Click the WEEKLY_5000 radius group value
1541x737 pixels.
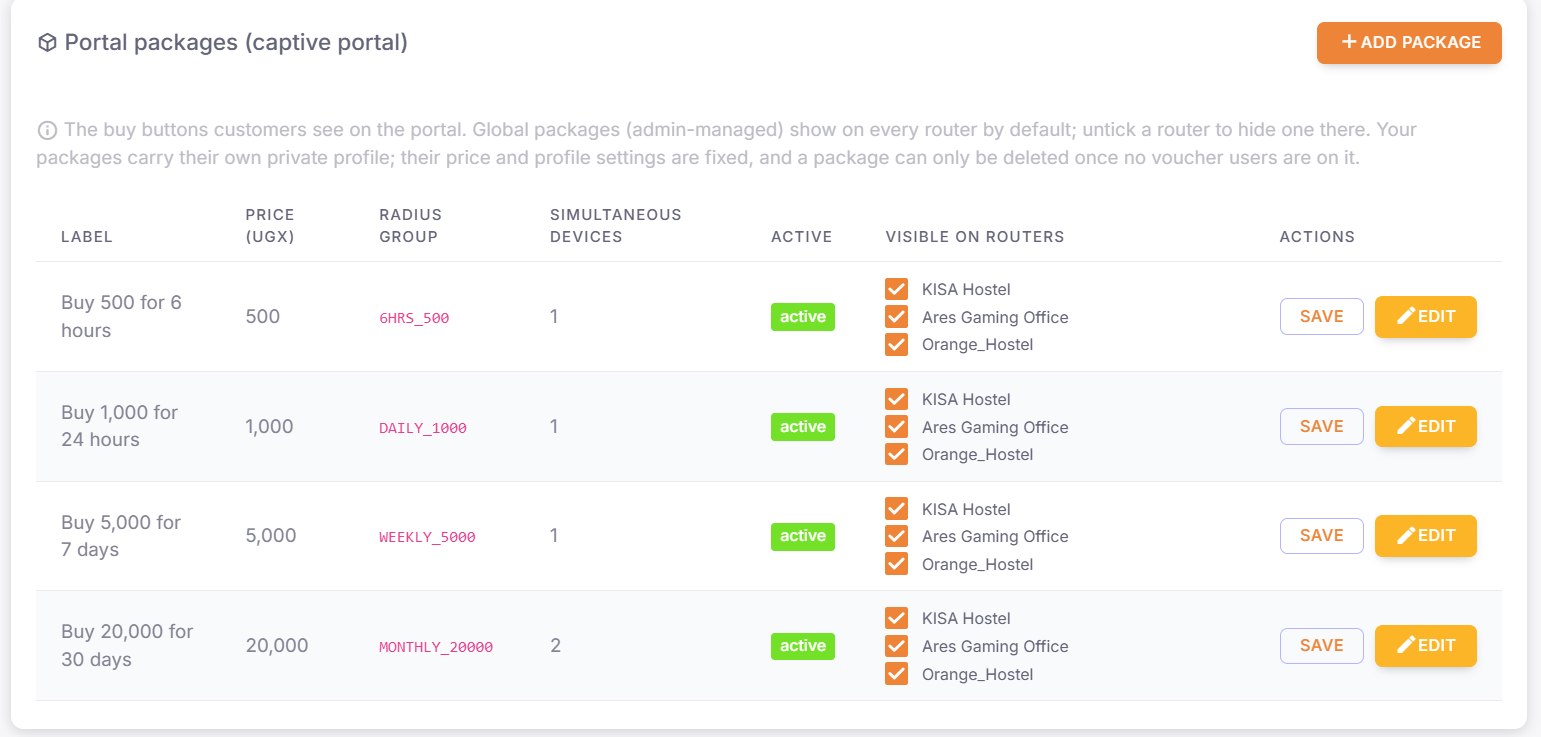point(427,537)
